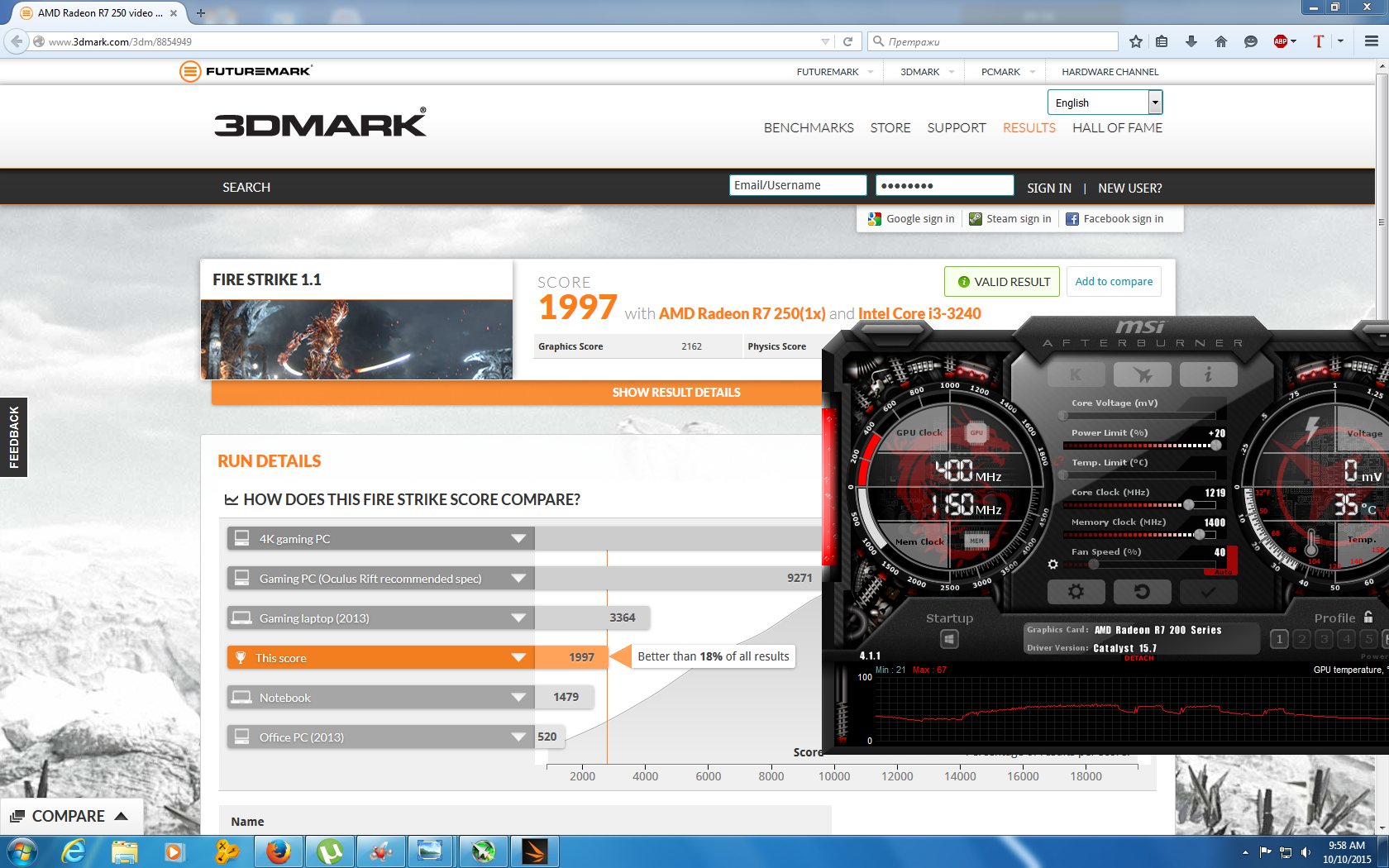Launch uTorrent from the taskbar

(x=330, y=851)
